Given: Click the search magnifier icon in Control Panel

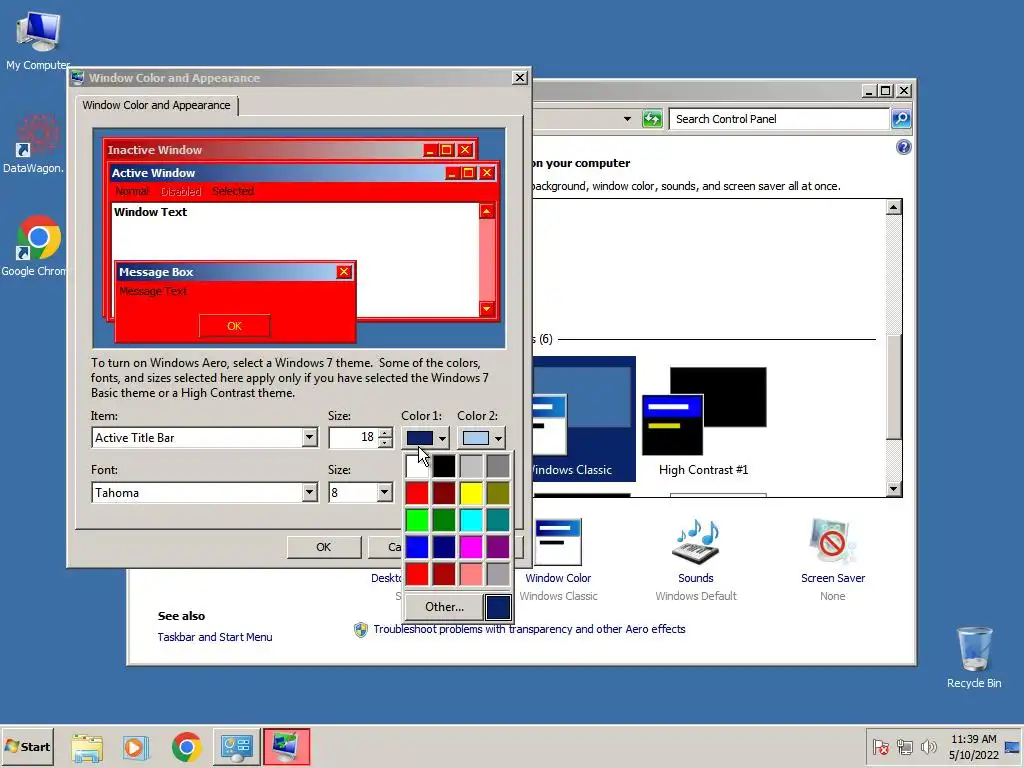Looking at the screenshot, I should (901, 119).
